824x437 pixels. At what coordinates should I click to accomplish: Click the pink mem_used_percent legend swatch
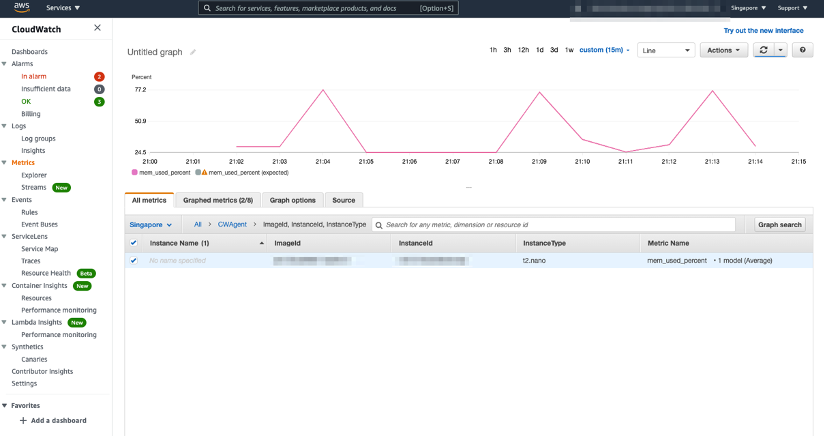135,172
